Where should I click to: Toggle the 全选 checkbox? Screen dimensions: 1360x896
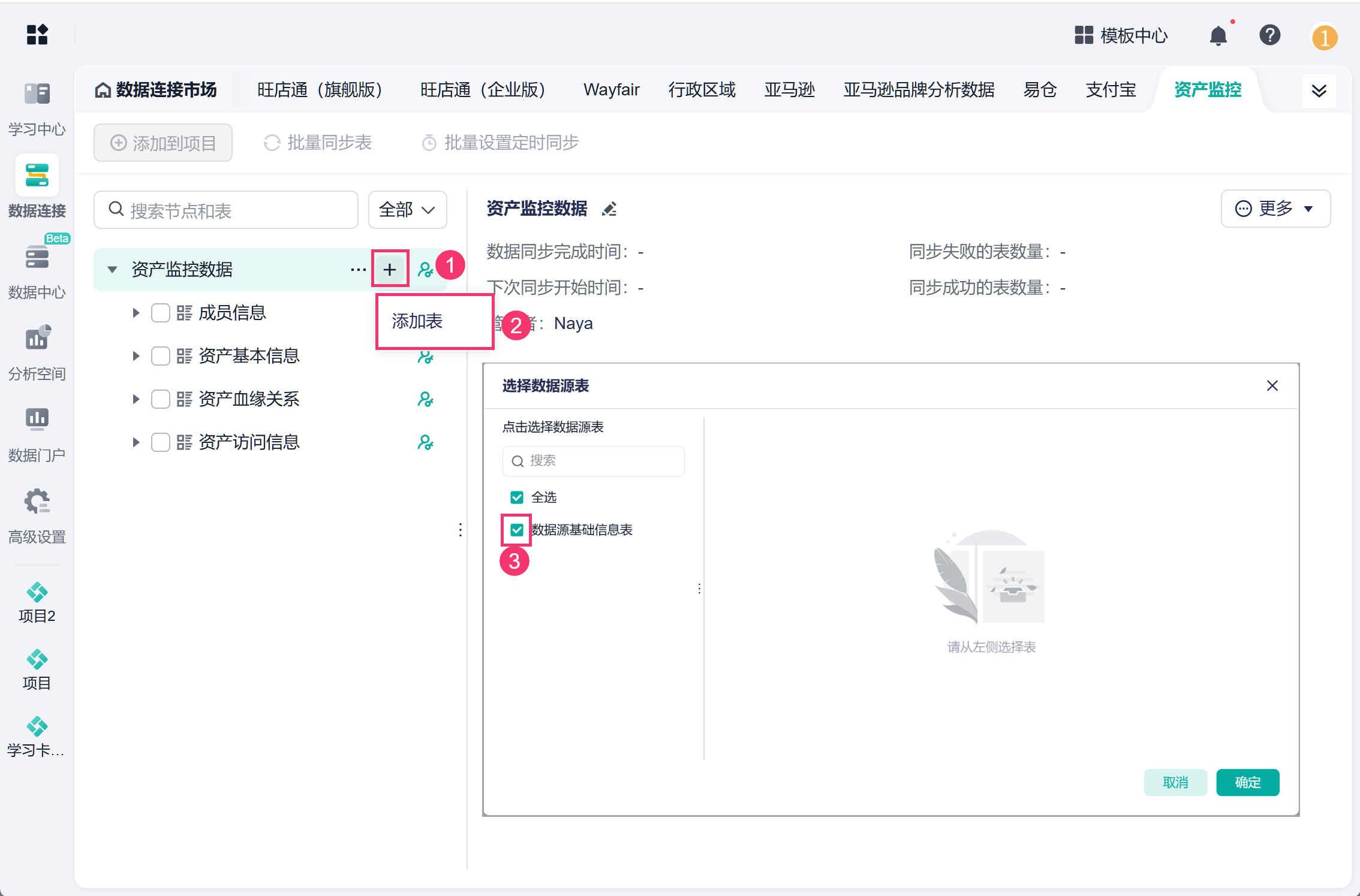516,497
